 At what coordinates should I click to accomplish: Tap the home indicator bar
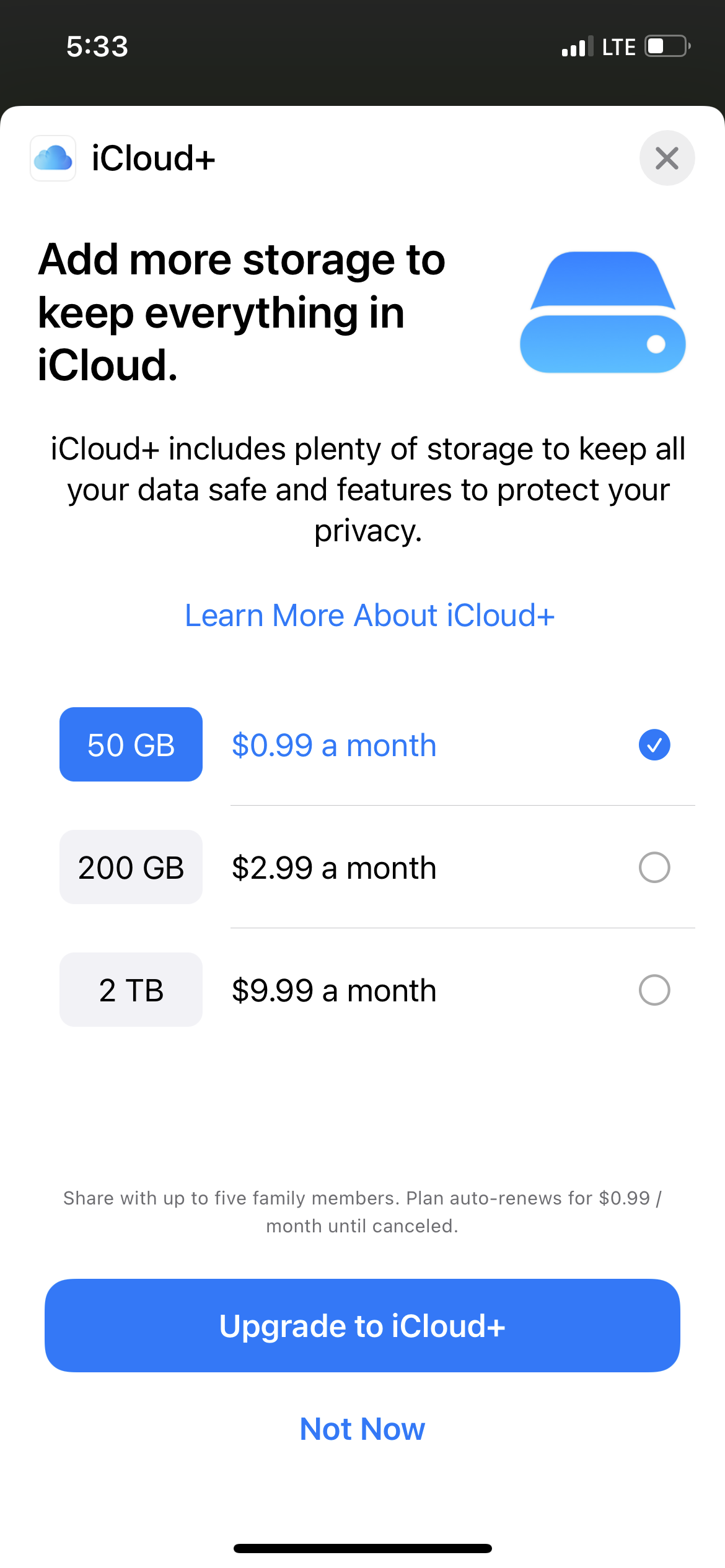tap(362, 1548)
